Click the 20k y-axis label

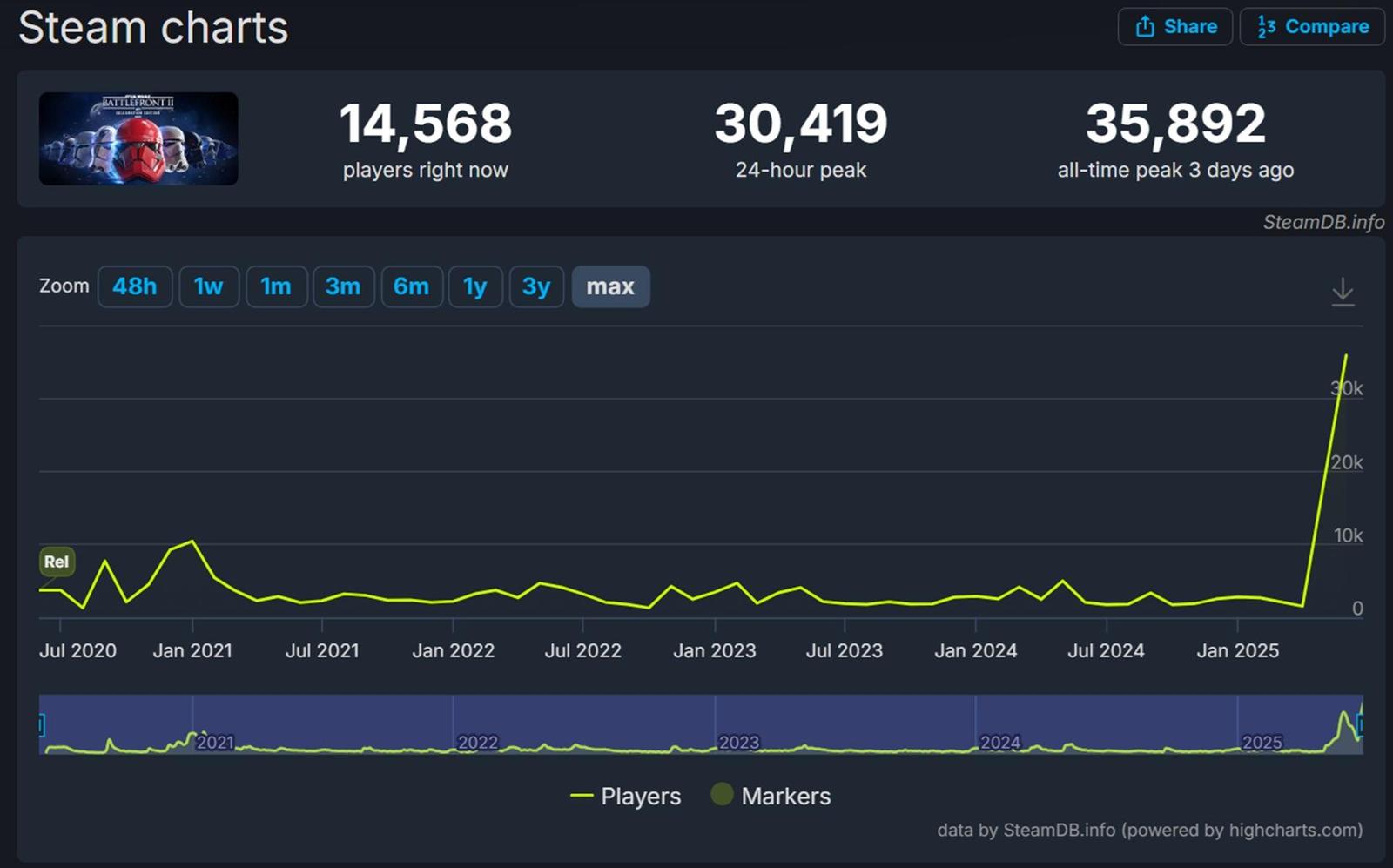tap(1347, 462)
